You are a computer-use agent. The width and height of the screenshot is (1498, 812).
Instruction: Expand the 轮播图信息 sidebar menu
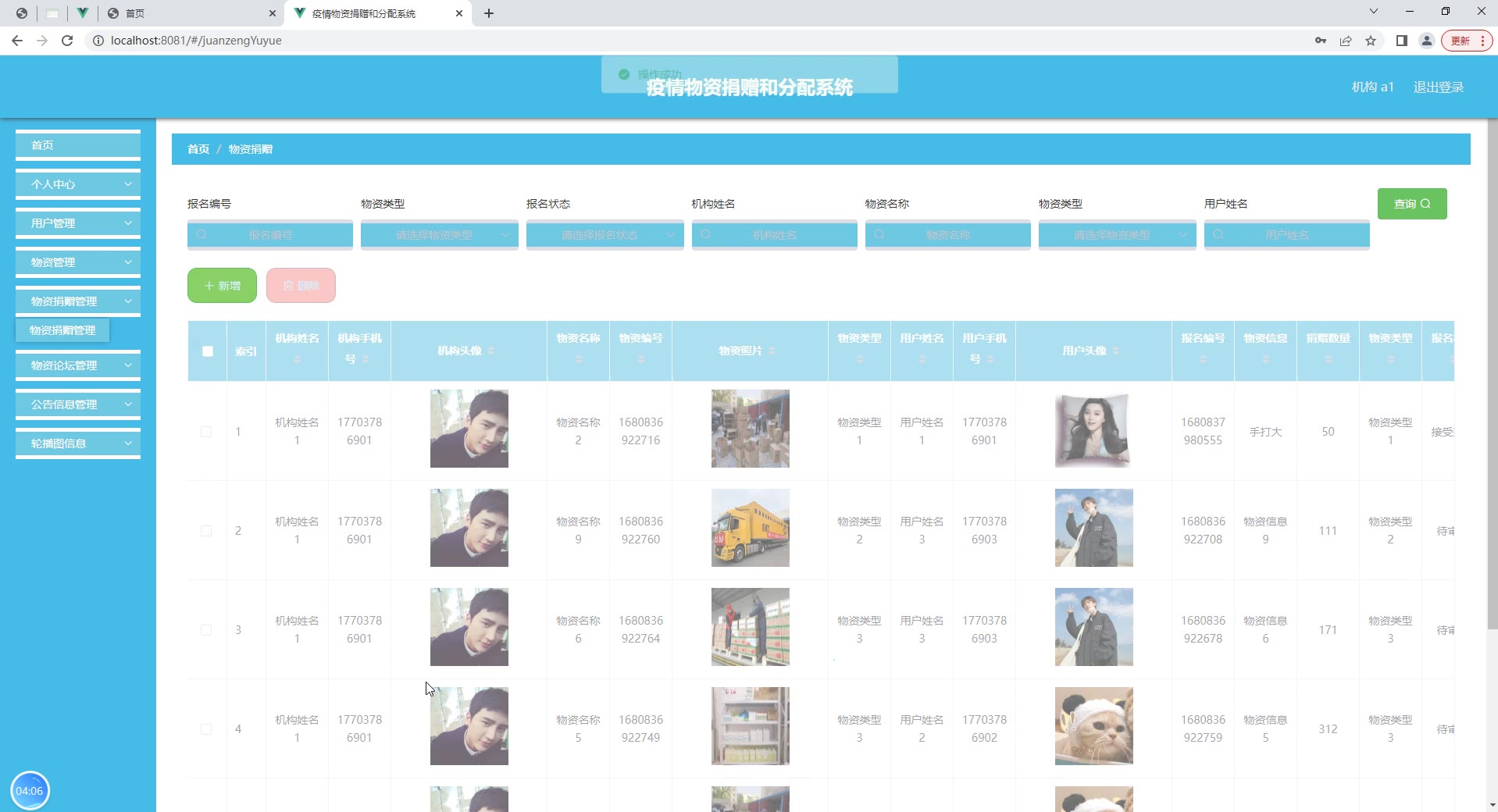point(78,443)
